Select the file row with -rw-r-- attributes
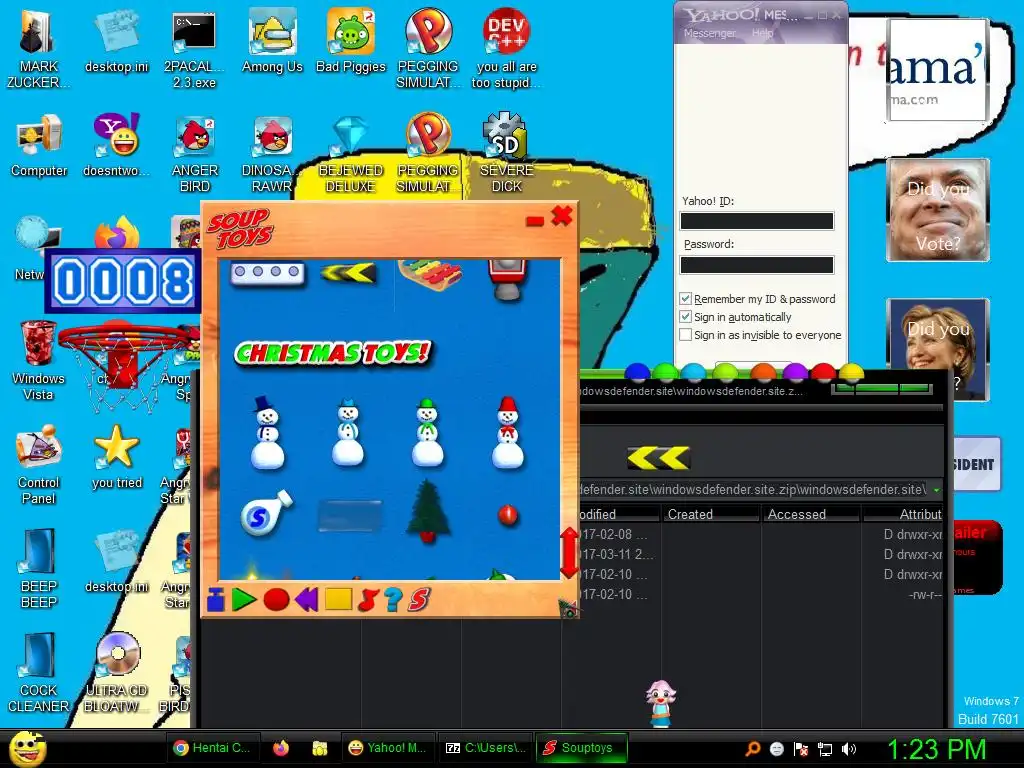Image resolution: width=1024 pixels, height=768 pixels. point(761,594)
